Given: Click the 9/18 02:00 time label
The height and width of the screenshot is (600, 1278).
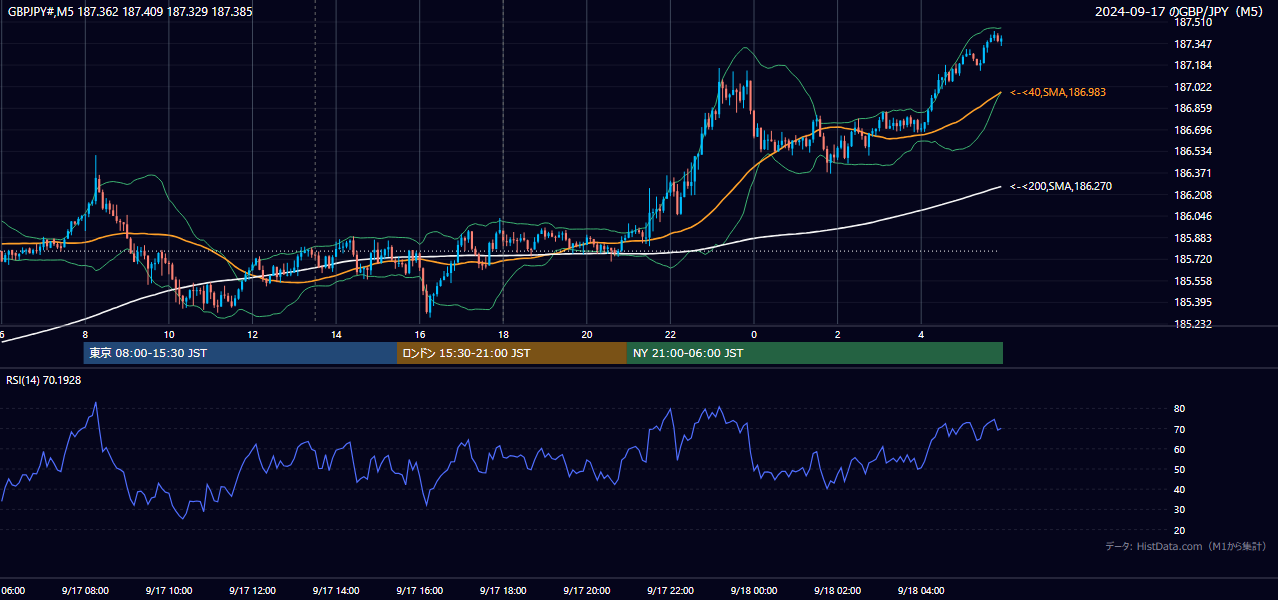Looking at the screenshot, I should (x=837, y=590).
